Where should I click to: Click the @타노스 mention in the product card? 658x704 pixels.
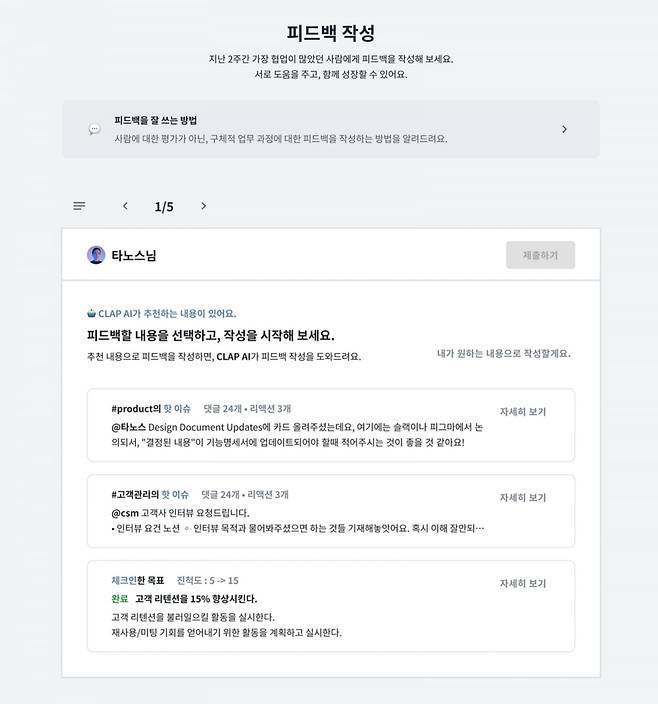point(128,427)
